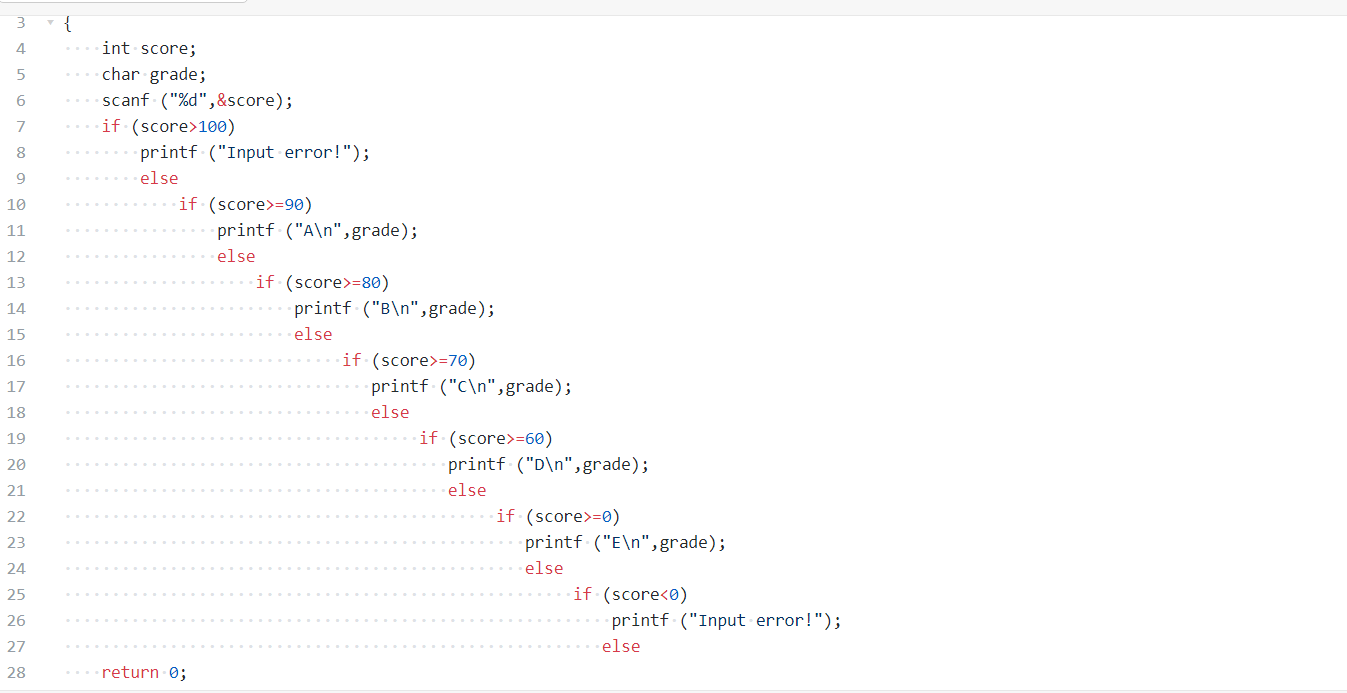Click line number 11 in the gutter

[16, 230]
